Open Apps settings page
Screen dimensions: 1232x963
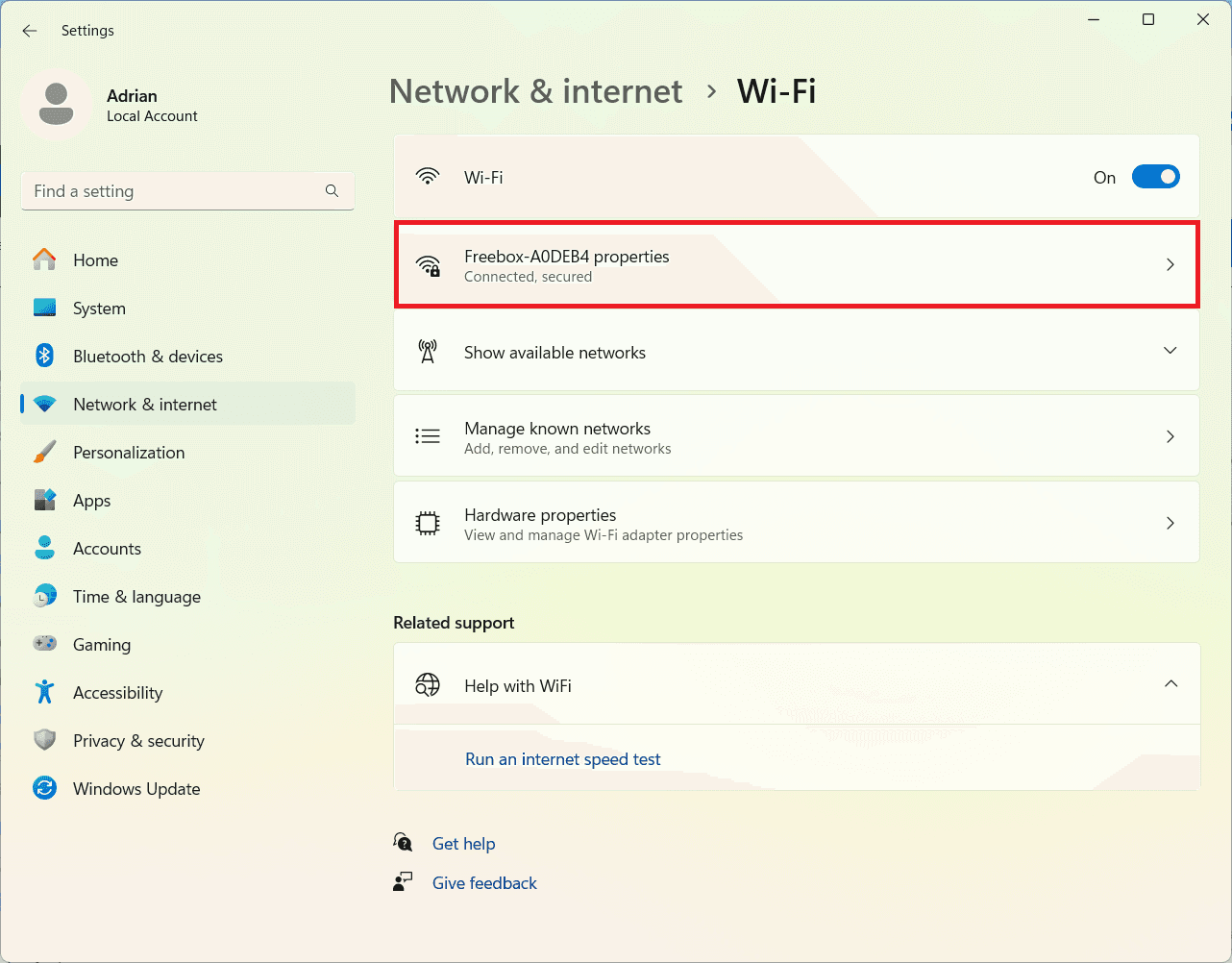[x=187, y=500]
